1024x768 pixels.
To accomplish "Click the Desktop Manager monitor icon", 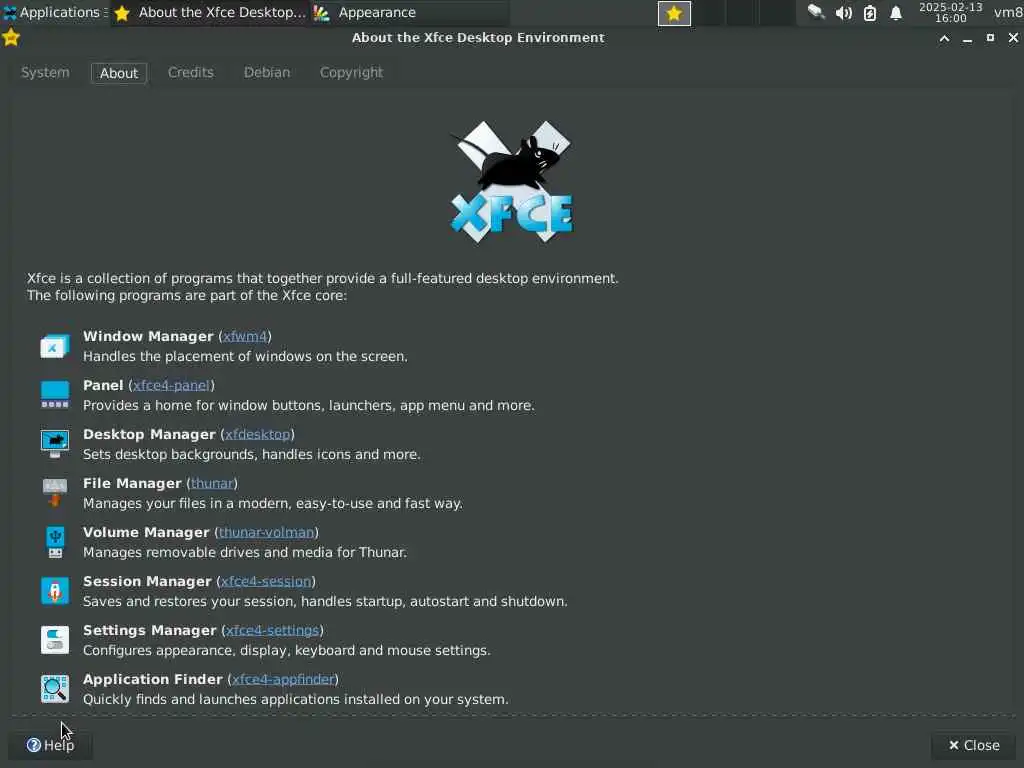I will click(55, 444).
